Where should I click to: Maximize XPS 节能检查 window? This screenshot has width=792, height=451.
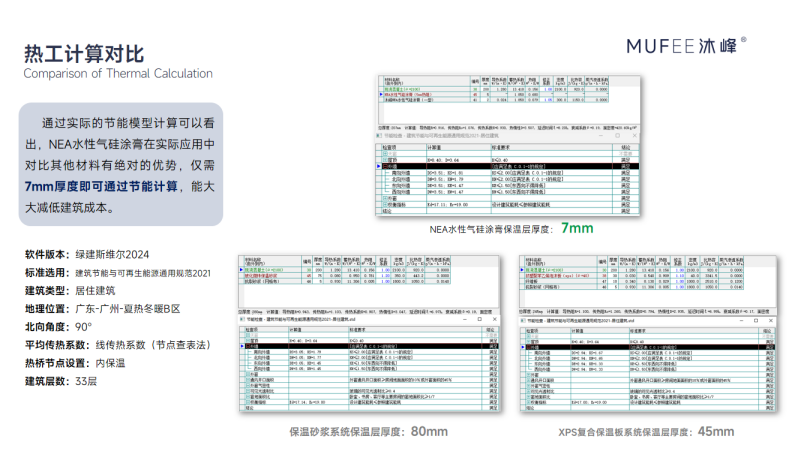[x=756, y=321]
